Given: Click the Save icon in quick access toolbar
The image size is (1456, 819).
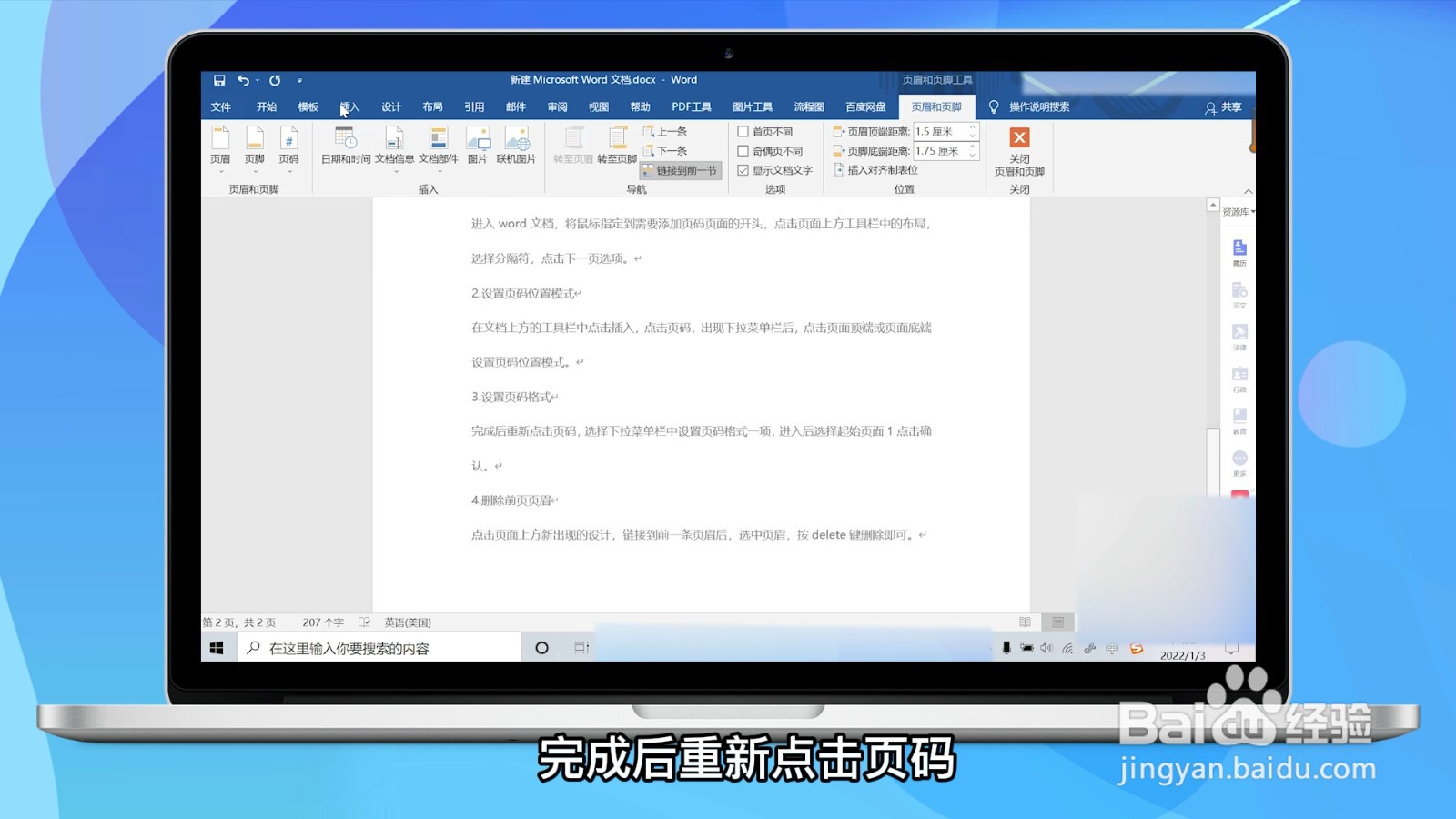Looking at the screenshot, I should point(219,80).
